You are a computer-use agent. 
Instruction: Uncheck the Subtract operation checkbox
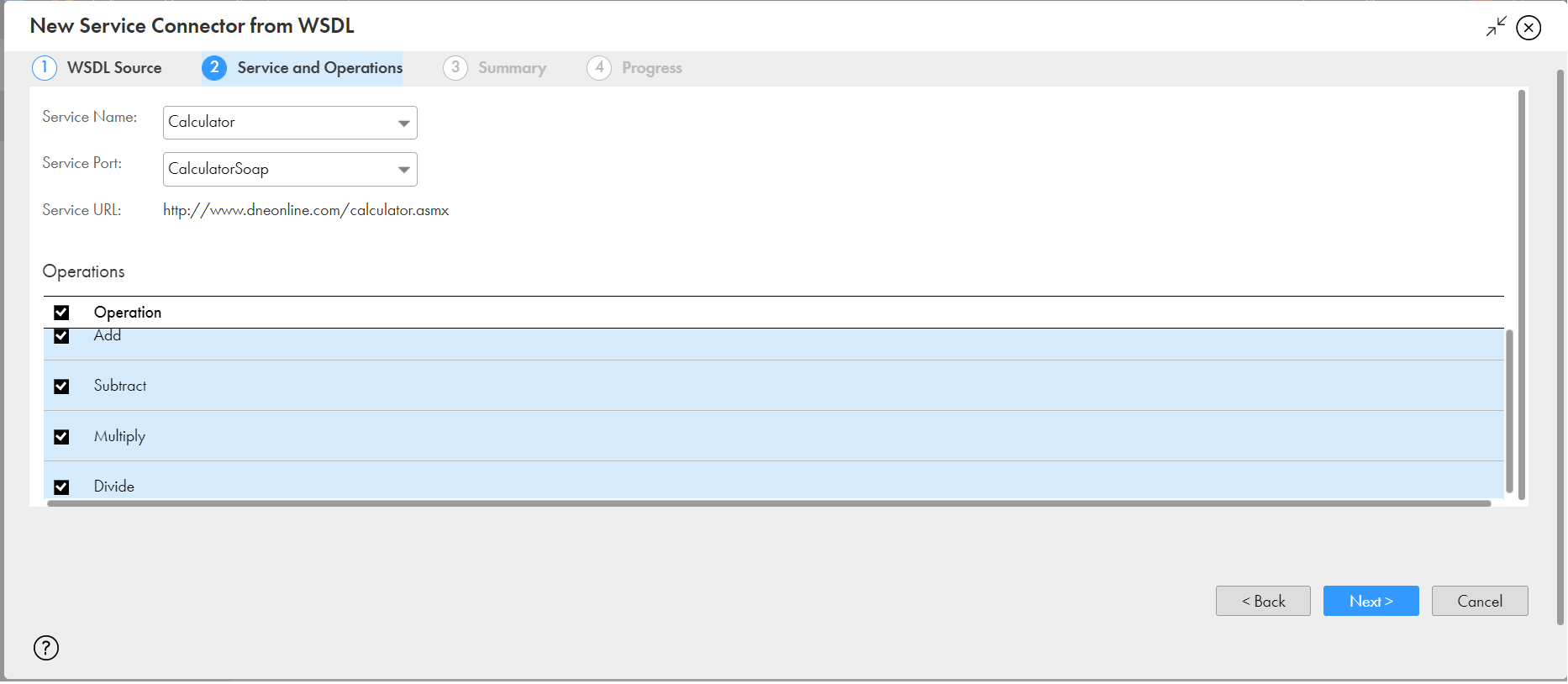[61, 387]
